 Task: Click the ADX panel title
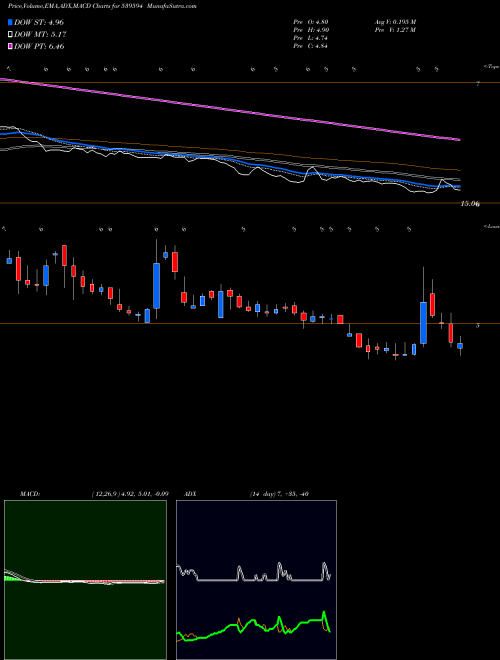coord(191,494)
